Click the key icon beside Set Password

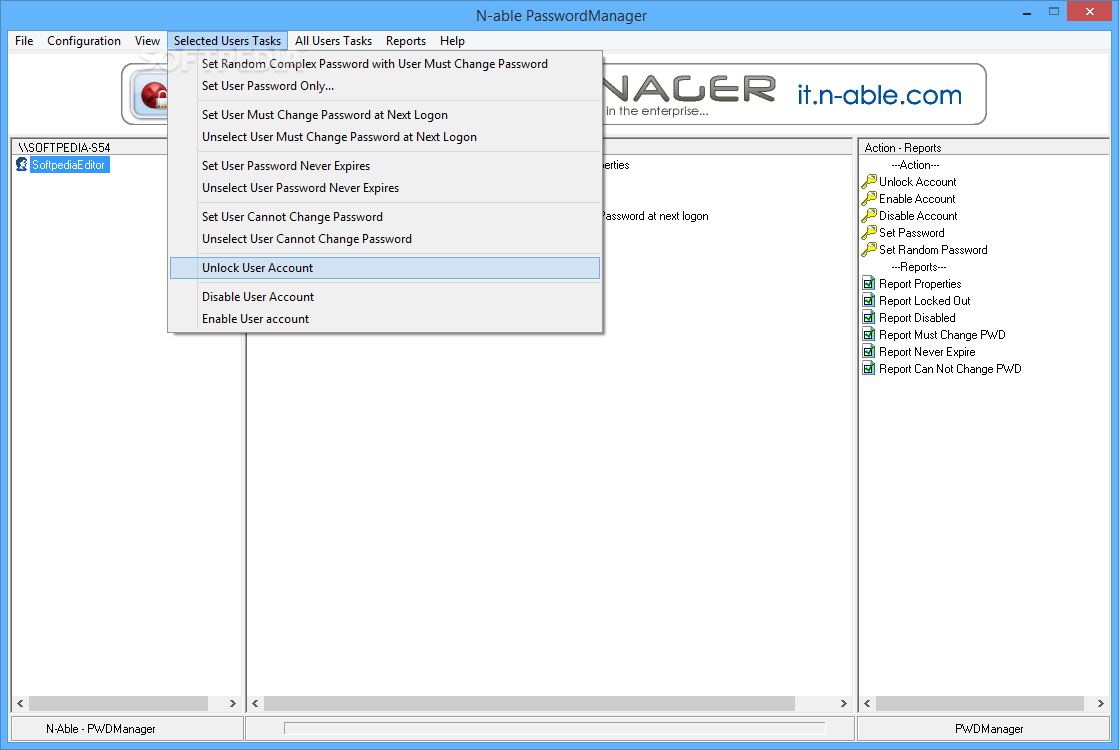click(x=869, y=233)
